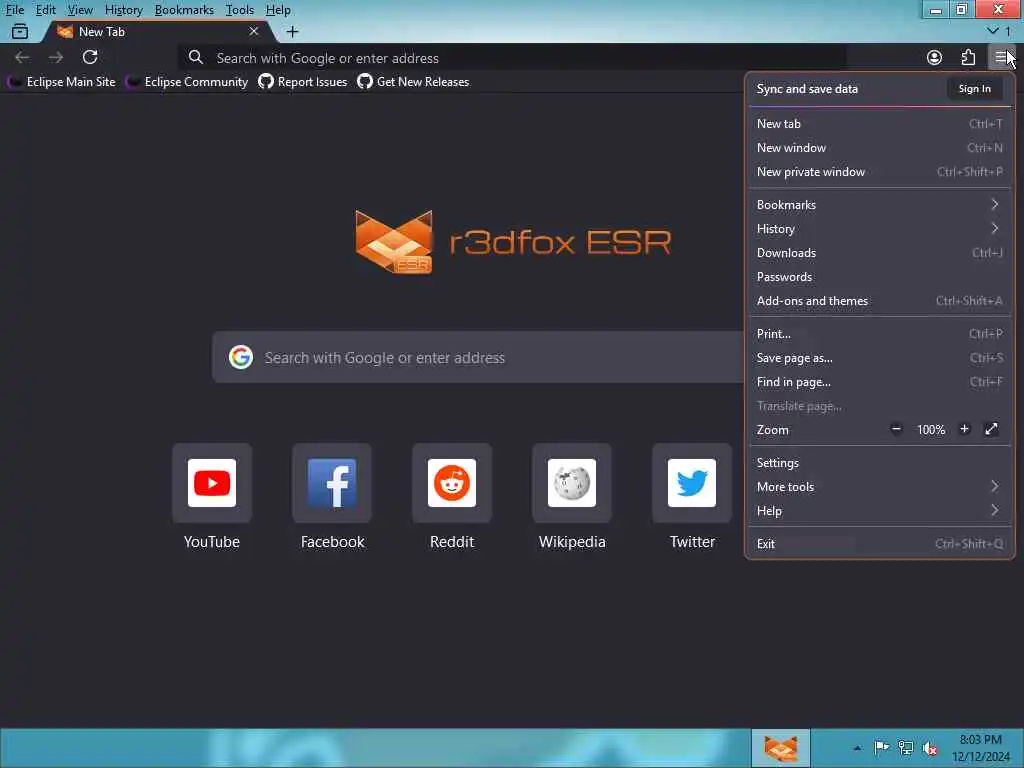
Task: Click Sync and save data label
Action: 807,89
